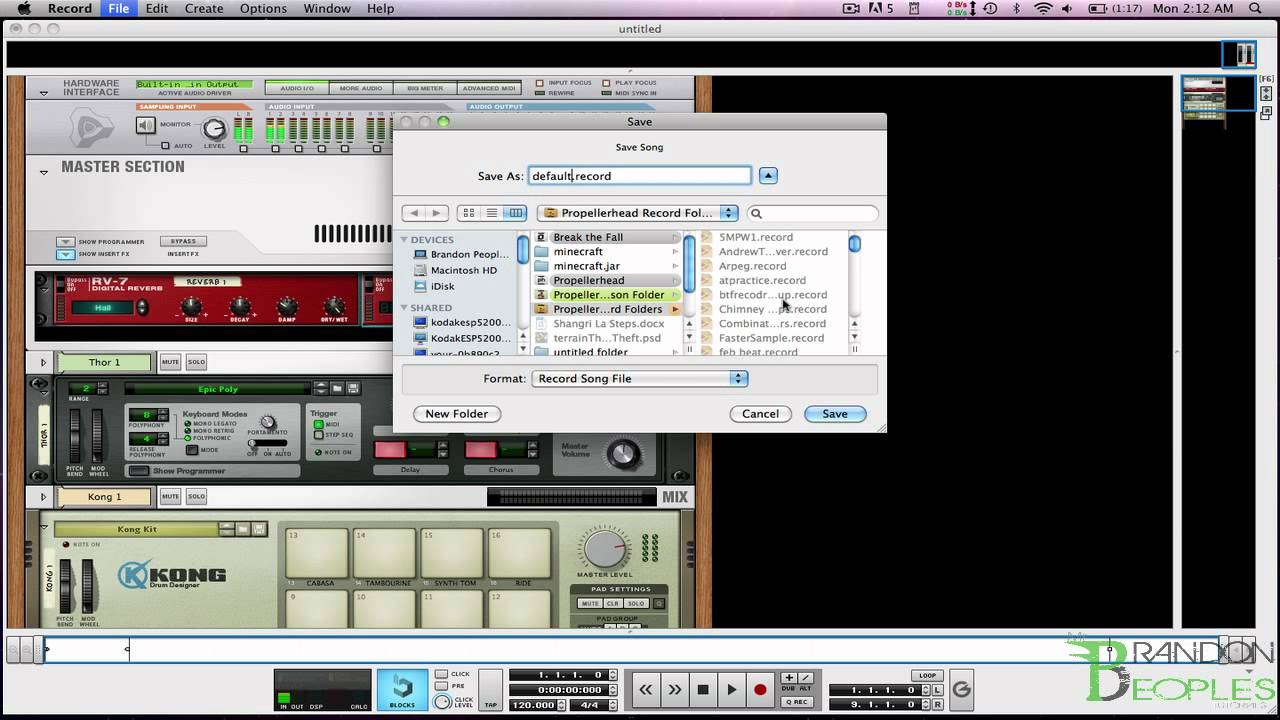Collapse the Hardware Interface panel
The height and width of the screenshot is (720, 1280).
tap(43, 93)
